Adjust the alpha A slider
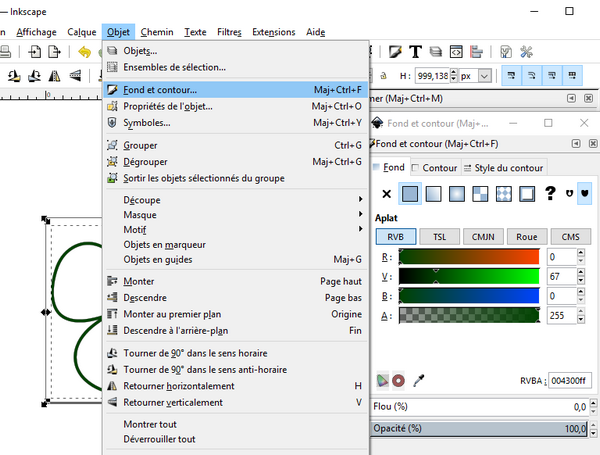Viewport: 600px width, 455px height. coord(469,316)
